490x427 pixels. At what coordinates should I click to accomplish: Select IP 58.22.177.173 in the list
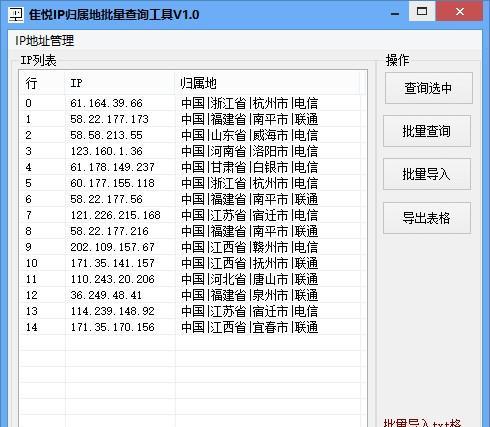109,119
